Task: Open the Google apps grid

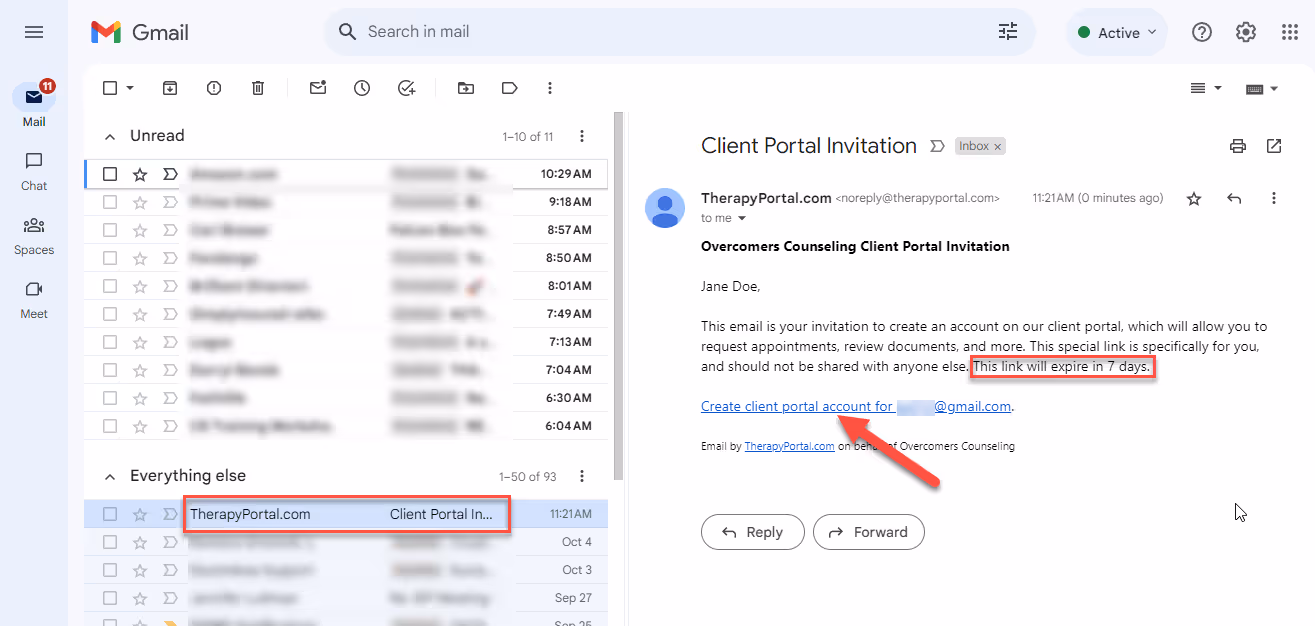Action: pyautogui.click(x=1289, y=31)
